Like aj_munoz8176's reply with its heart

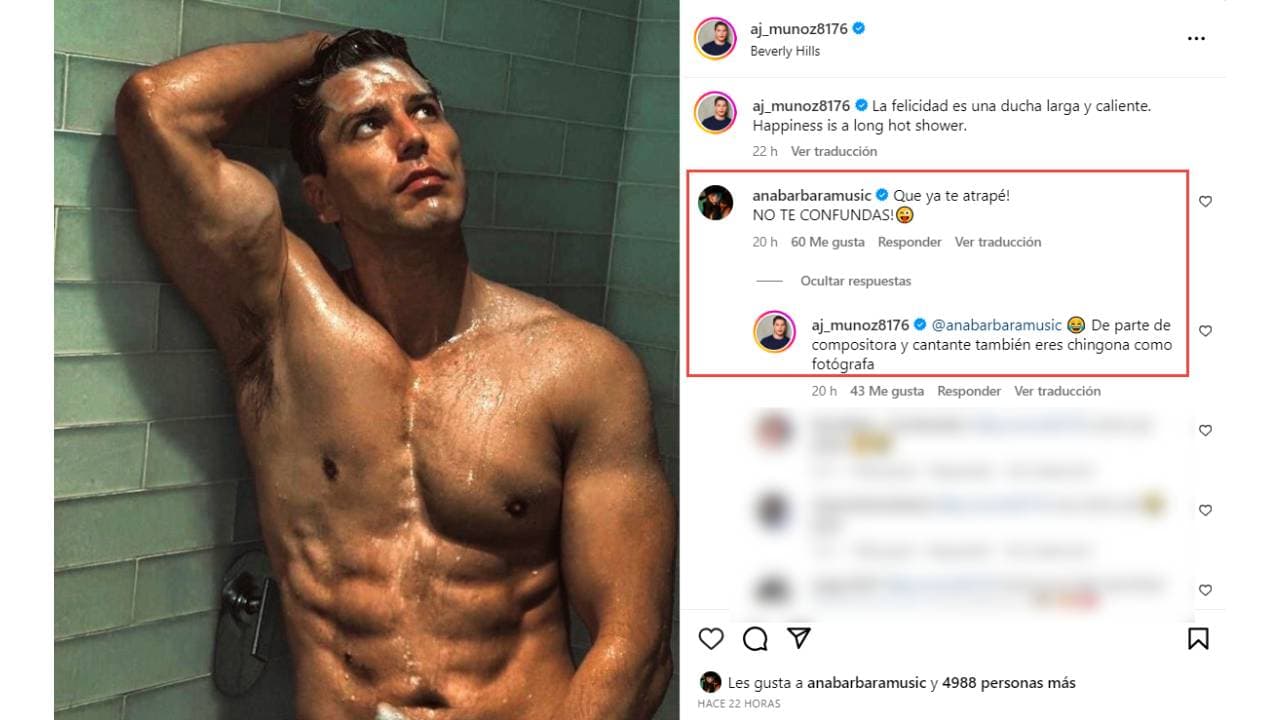click(1205, 331)
